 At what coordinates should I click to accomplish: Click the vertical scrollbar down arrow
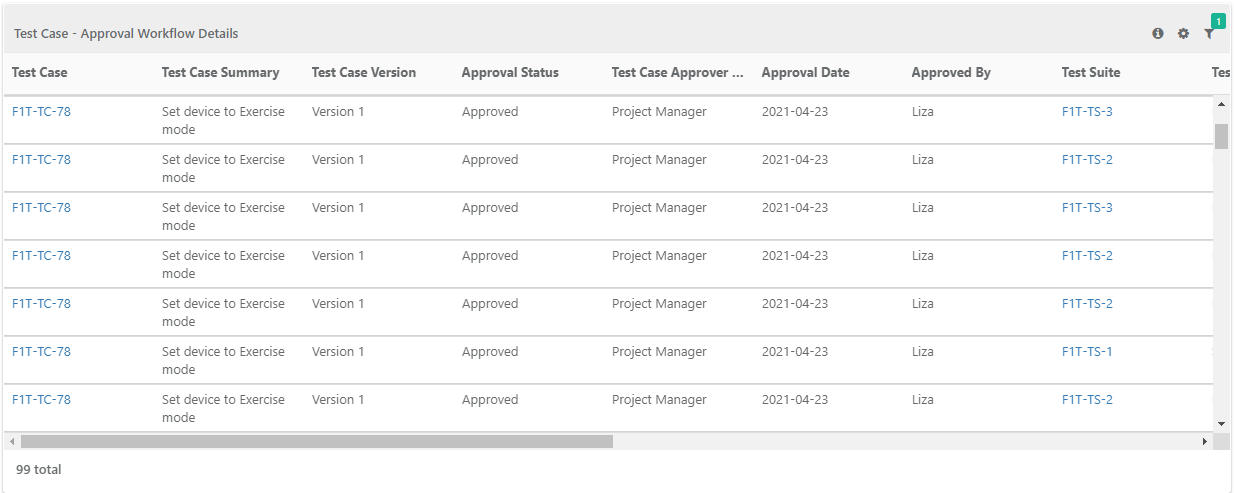(x=1221, y=424)
